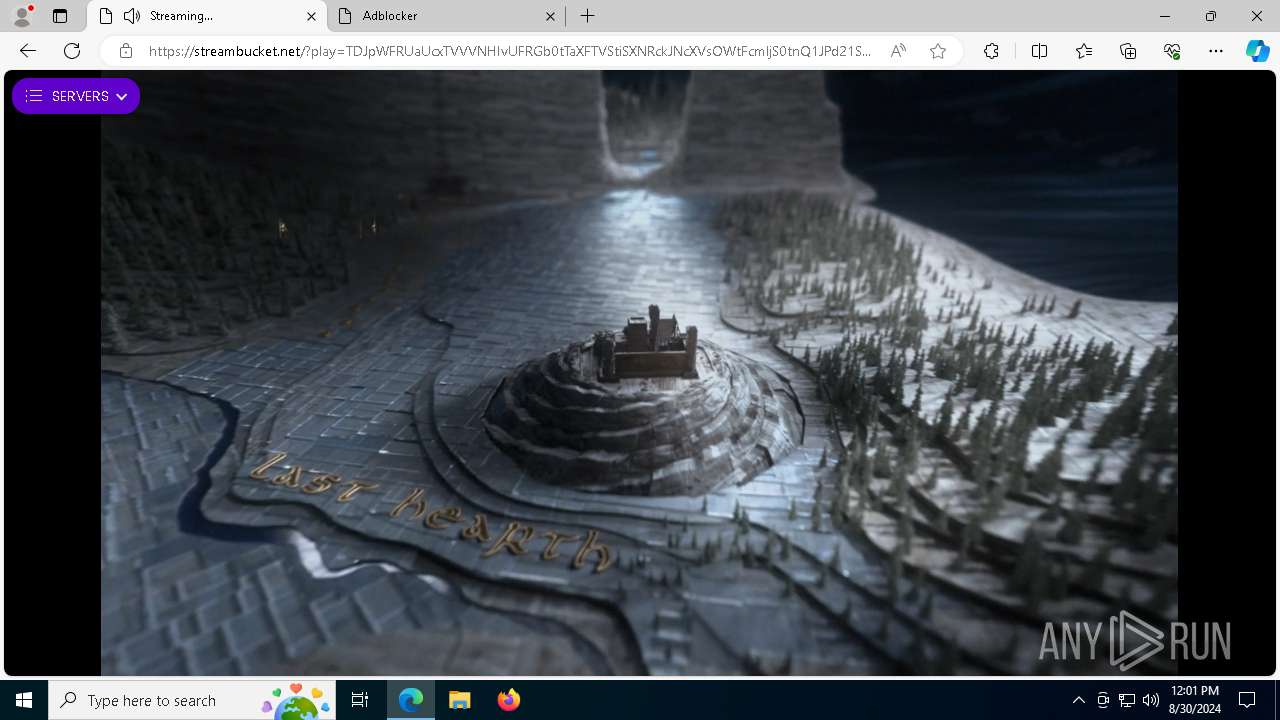Open File Explorer from taskbar
This screenshot has width=1280, height=720.
pos(459,700)
